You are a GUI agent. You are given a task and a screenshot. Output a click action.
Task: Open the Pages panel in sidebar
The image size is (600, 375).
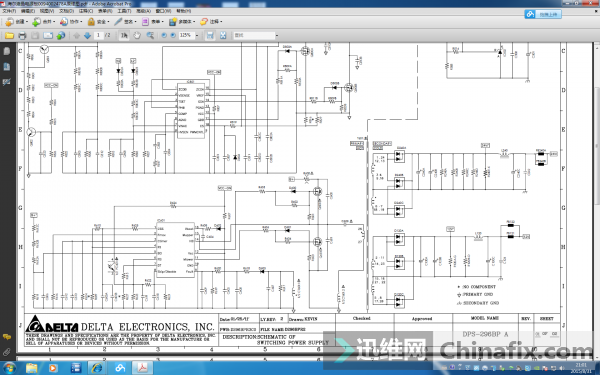[7, 51]
